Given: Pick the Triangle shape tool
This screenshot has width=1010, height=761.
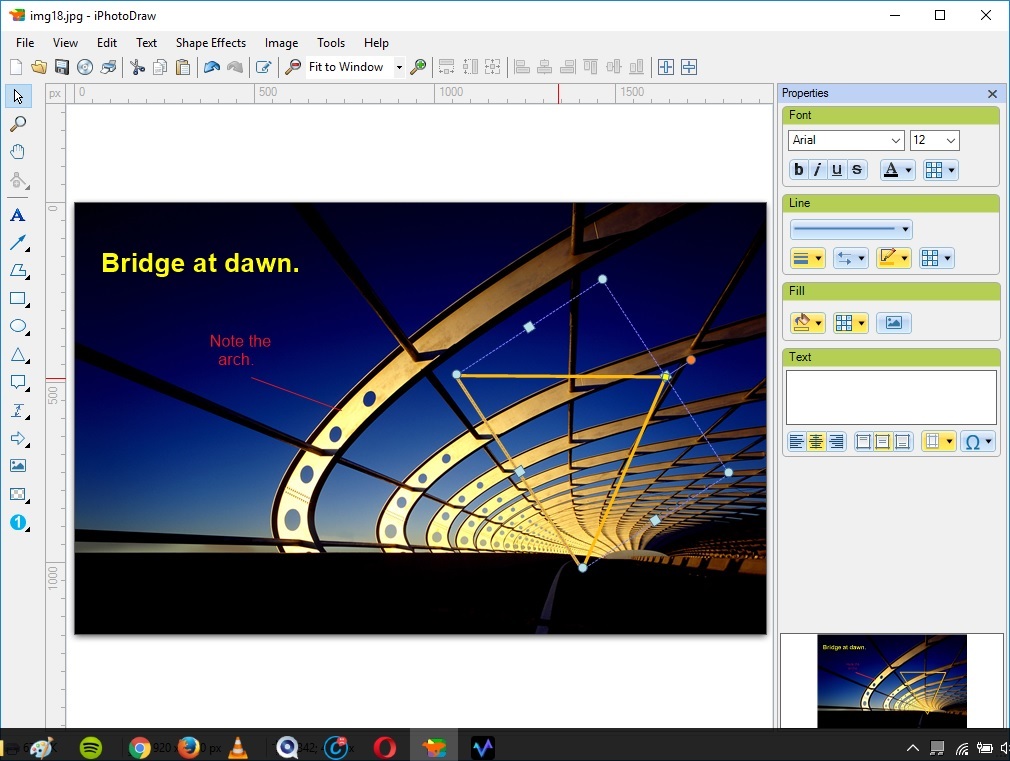Looking at the screenshot, I should (x=17, y=354).
